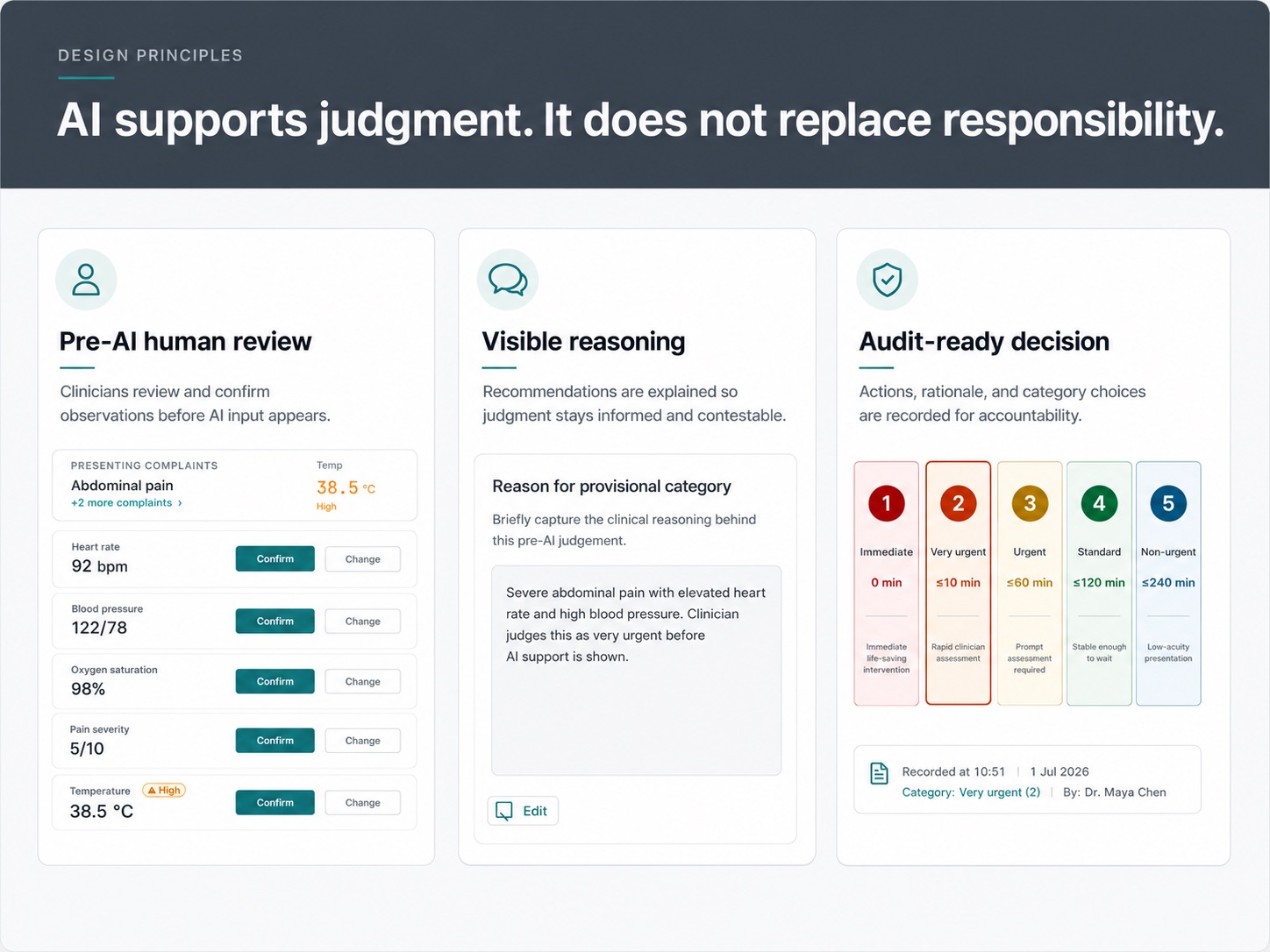Click the Edit button under the reasoning box

click(523, 811)
